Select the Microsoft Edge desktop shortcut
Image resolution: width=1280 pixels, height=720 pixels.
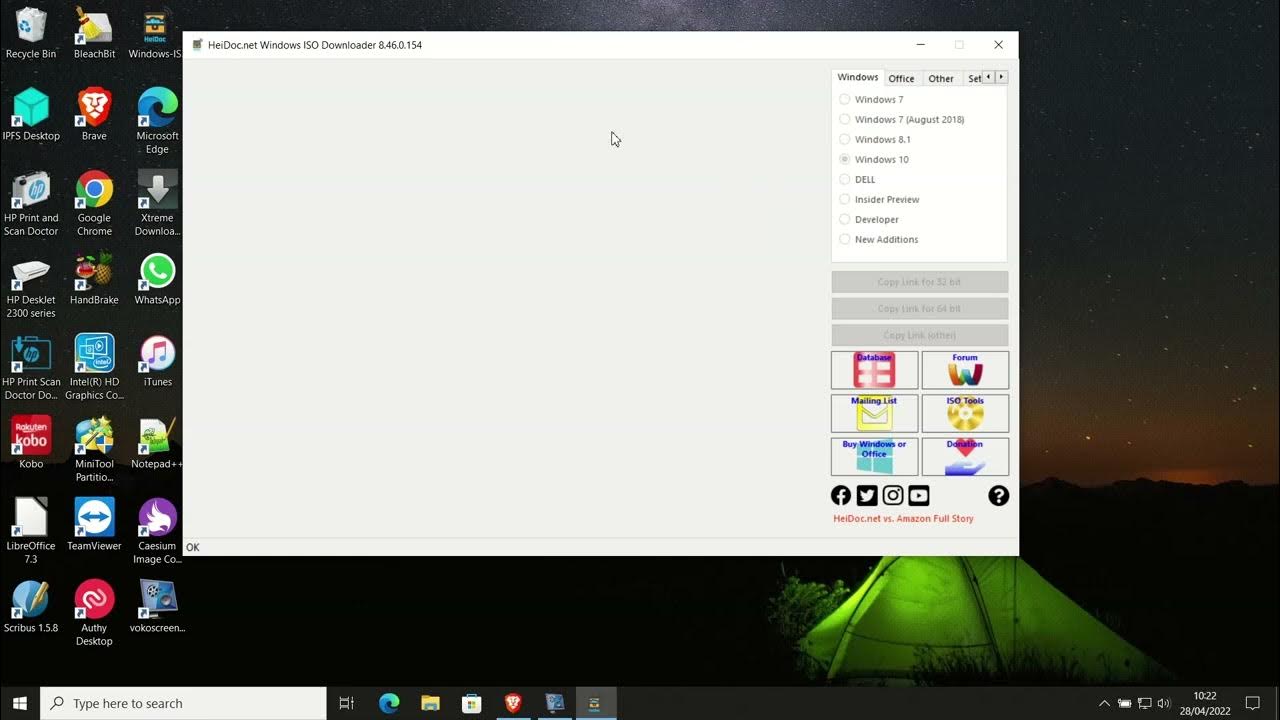pos(157,121)
